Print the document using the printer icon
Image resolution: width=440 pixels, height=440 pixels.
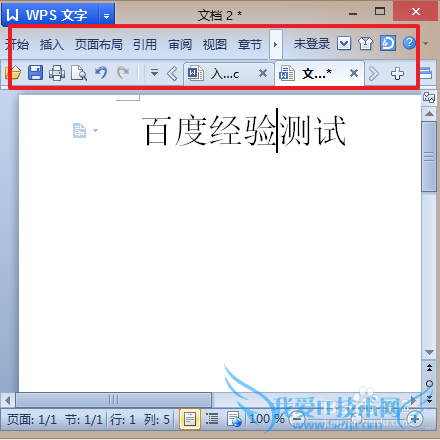pos(57,73)
